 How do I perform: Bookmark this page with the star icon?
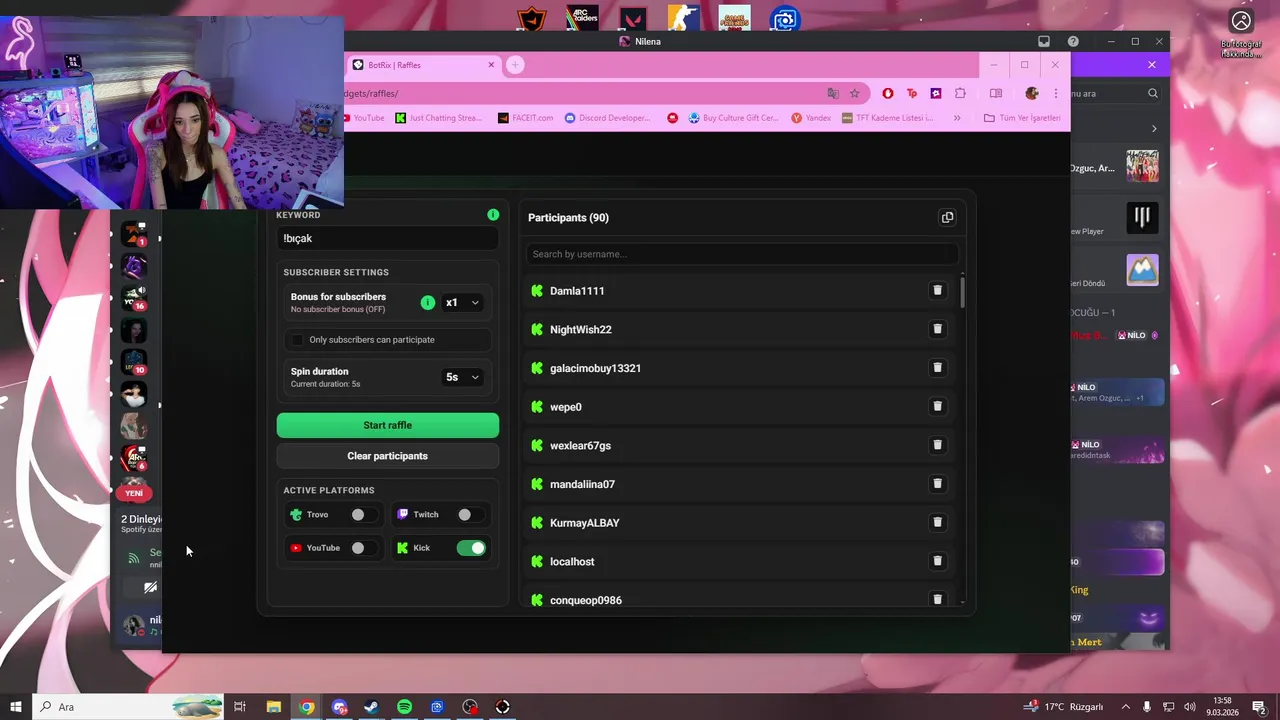click(x=854, y=93)
